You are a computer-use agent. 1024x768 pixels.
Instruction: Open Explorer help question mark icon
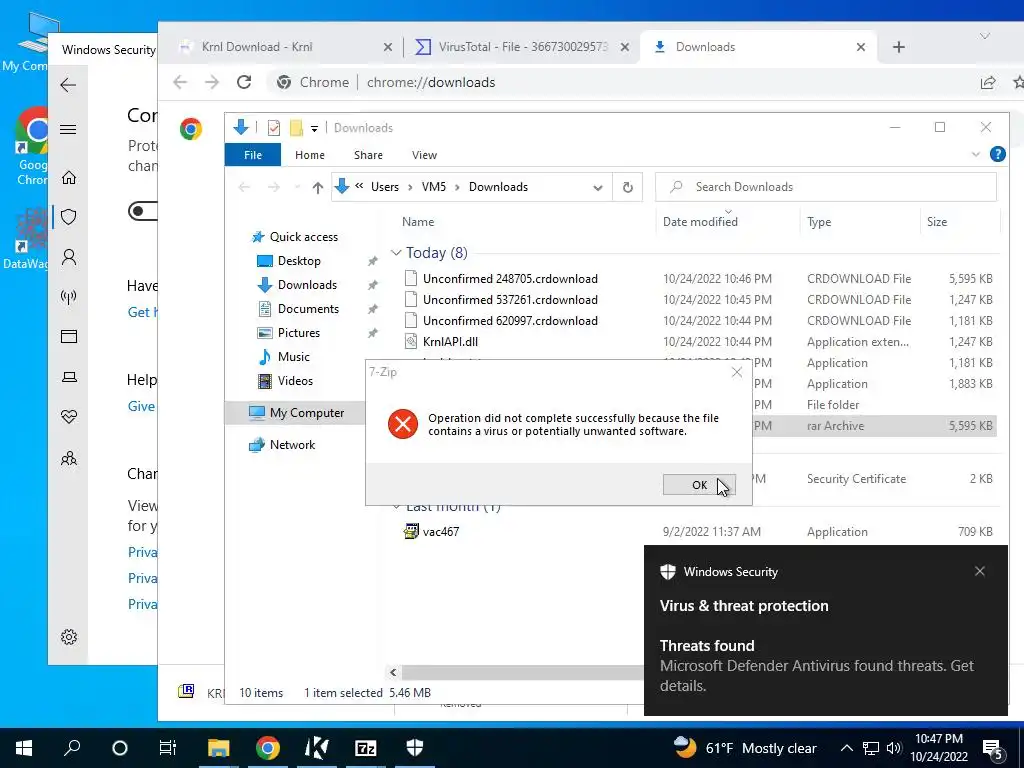pyautogui.click(x=997, y=154)
